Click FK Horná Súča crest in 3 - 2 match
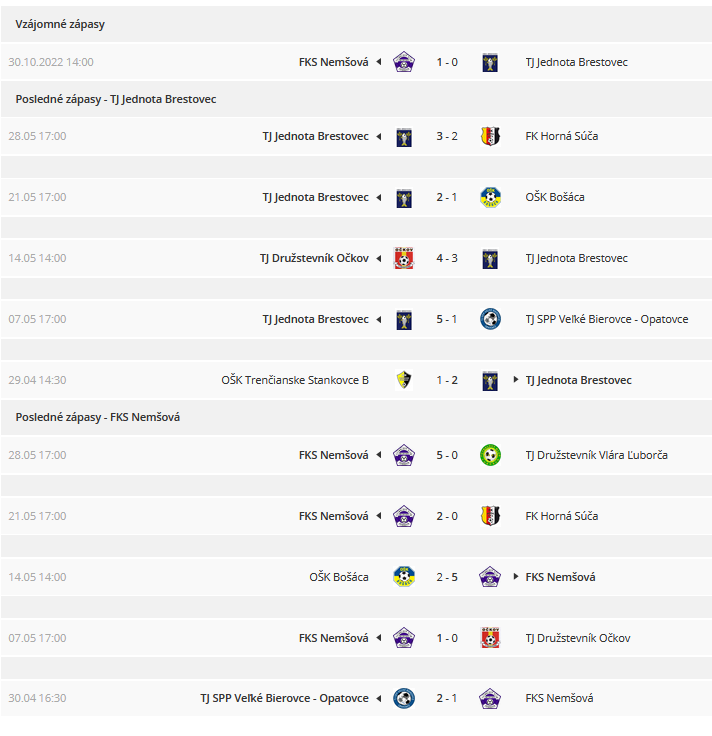 point(490,136)
